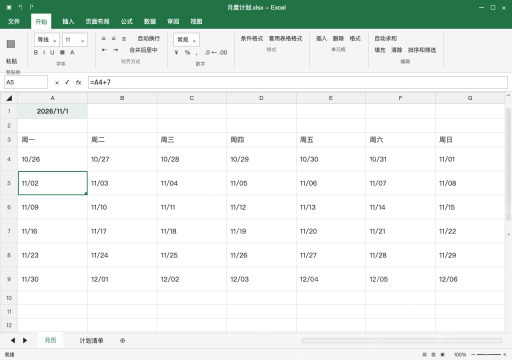Click the zoom slider in status bar

(489, 354)
